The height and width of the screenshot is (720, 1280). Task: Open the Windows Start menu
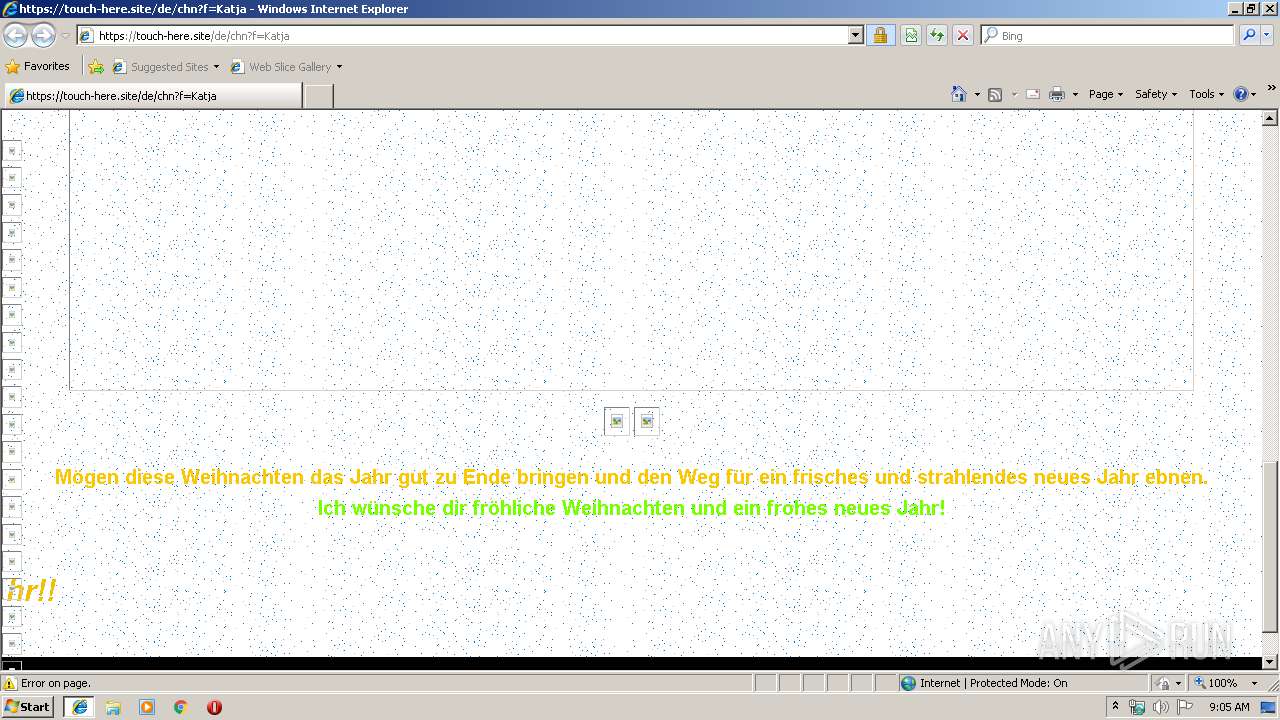pyautogui.click(x=27, y=707)
